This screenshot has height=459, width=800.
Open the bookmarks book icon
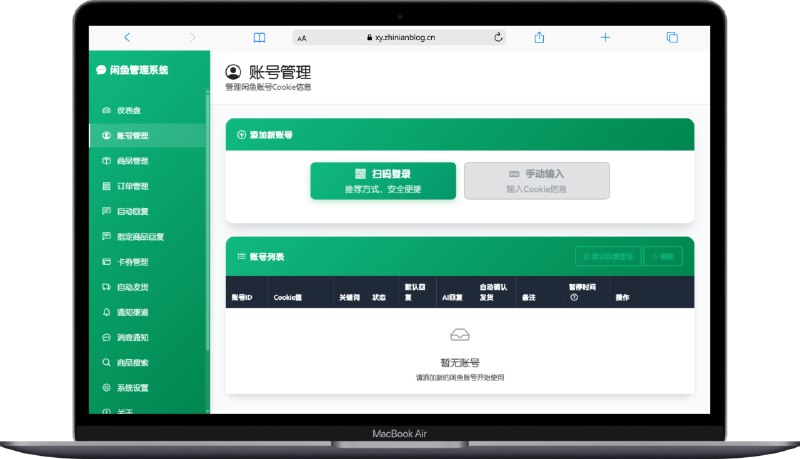259,37
